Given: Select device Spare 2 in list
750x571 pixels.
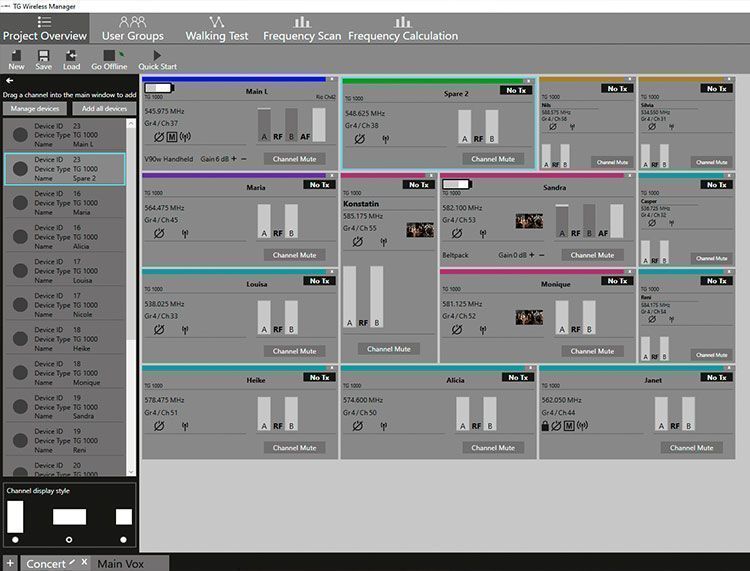Looking at the screenshot, I should pos(65,169).
